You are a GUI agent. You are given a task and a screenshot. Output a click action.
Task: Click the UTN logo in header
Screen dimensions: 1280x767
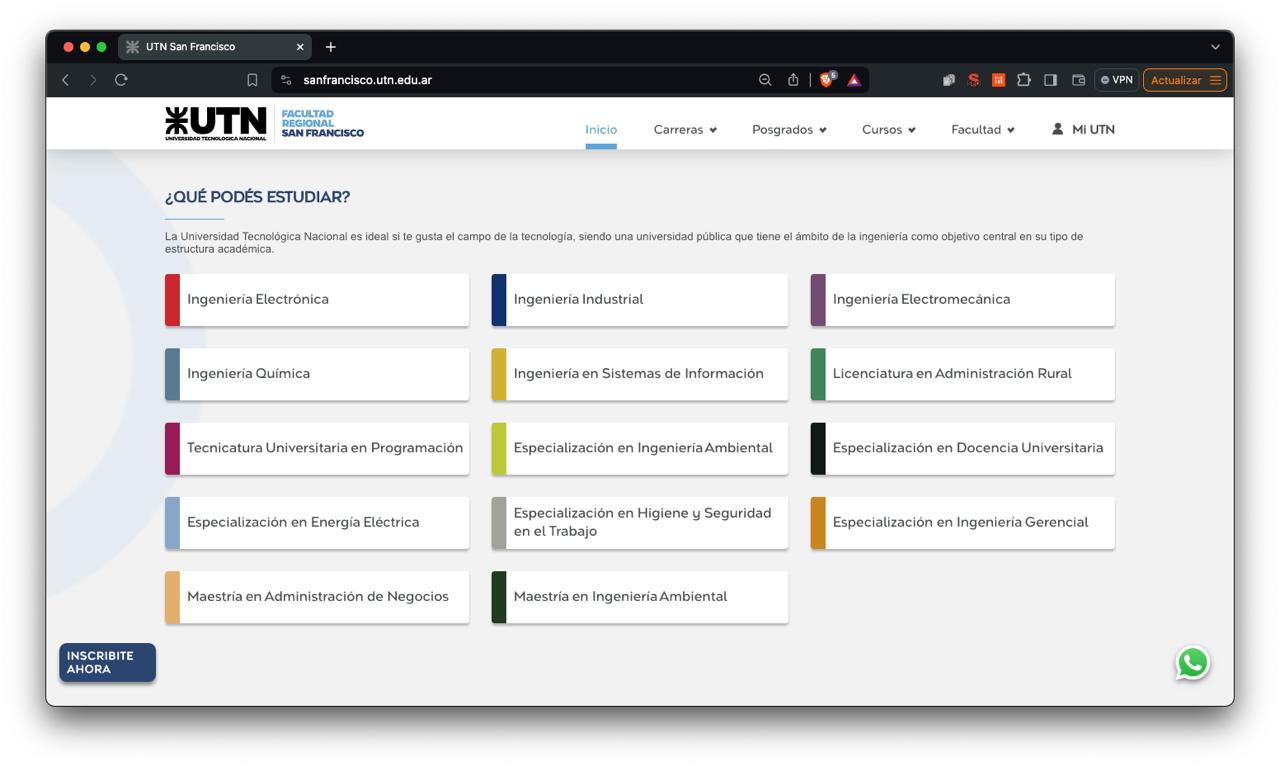(x=216, y=124)
